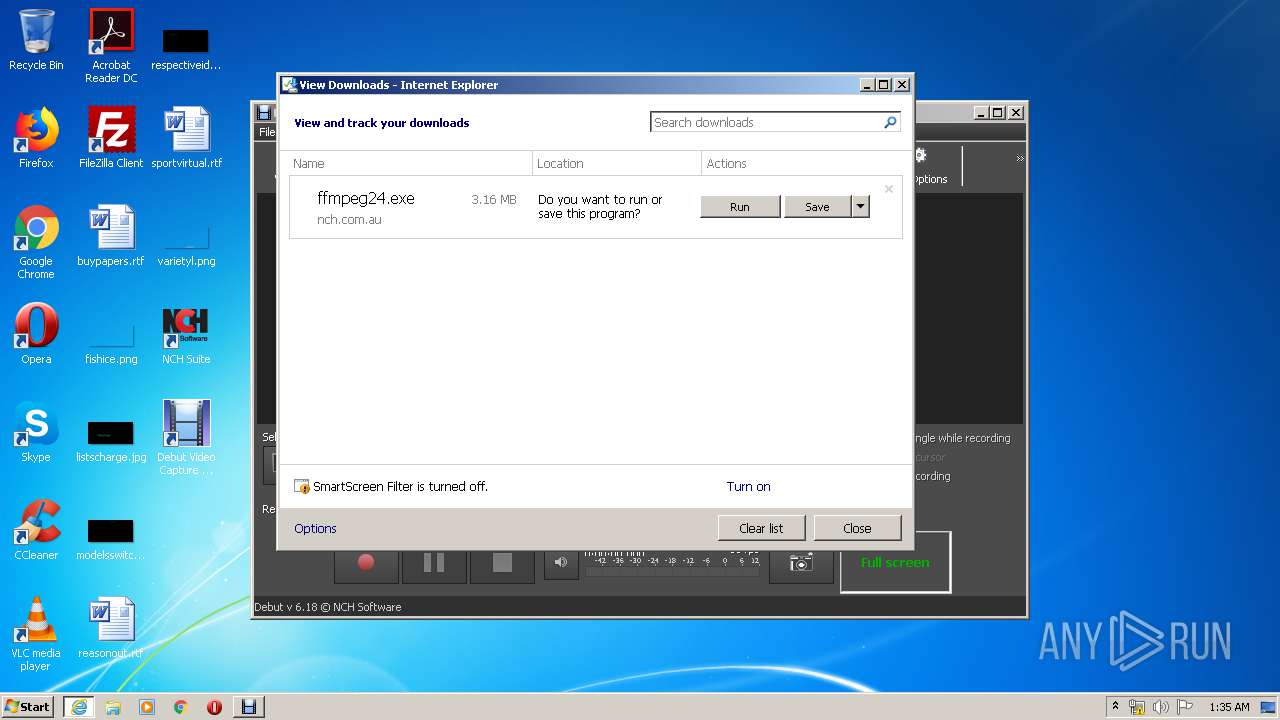Open NCH Suite desktop shortcut
Viewport: 1280px width, 720px height.
click(186, 334)
